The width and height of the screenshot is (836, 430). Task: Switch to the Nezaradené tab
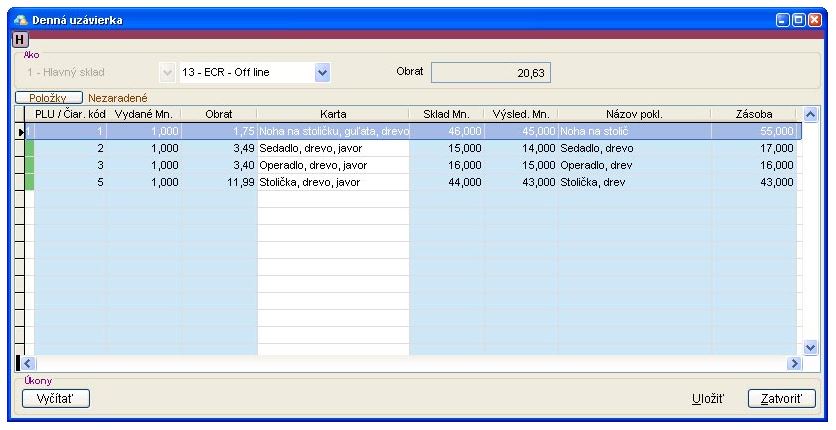tap(118, 98)
